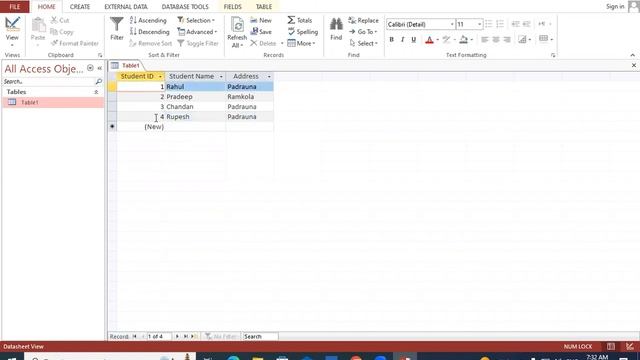Click the Replace command
Screen dimensions: 640x360
point(363,20)
